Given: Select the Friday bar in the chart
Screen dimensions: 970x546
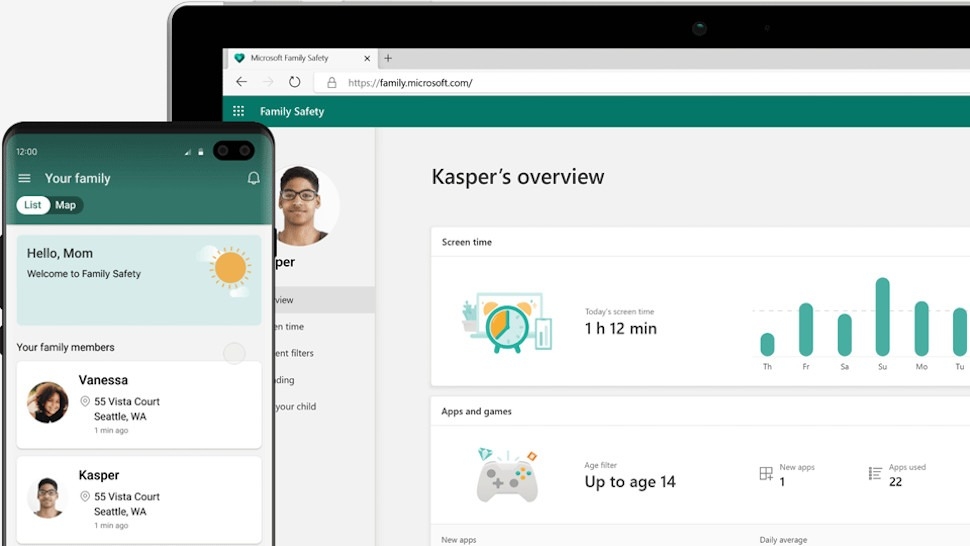Looking at the screenshot, I should click(x=805, y=330).
